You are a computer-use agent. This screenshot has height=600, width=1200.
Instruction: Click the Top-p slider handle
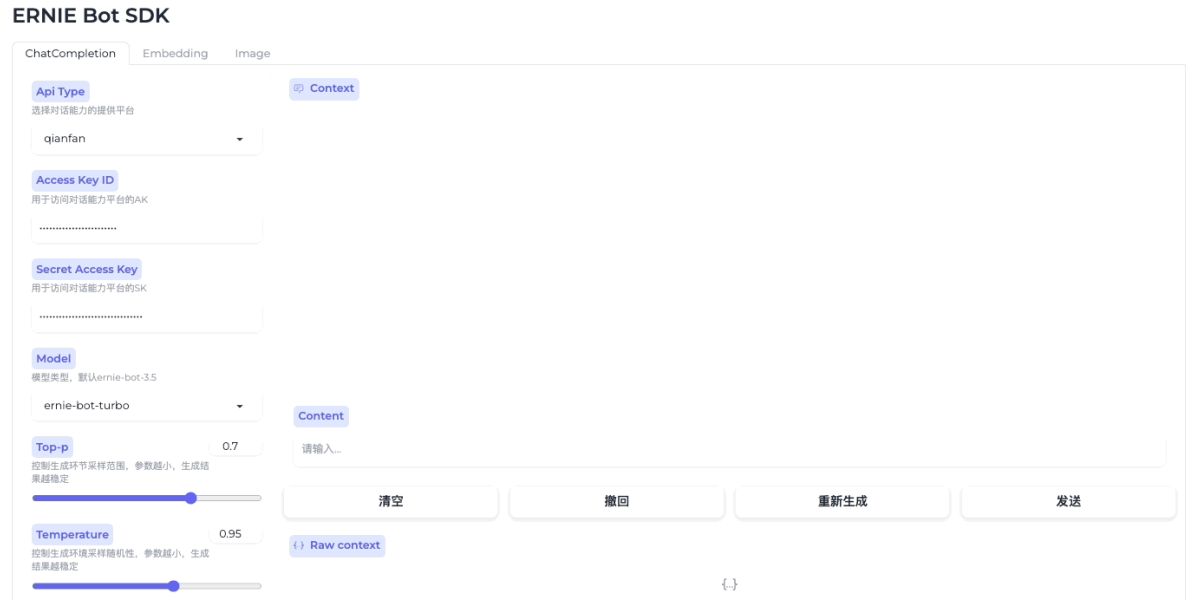tap(191, 498)
